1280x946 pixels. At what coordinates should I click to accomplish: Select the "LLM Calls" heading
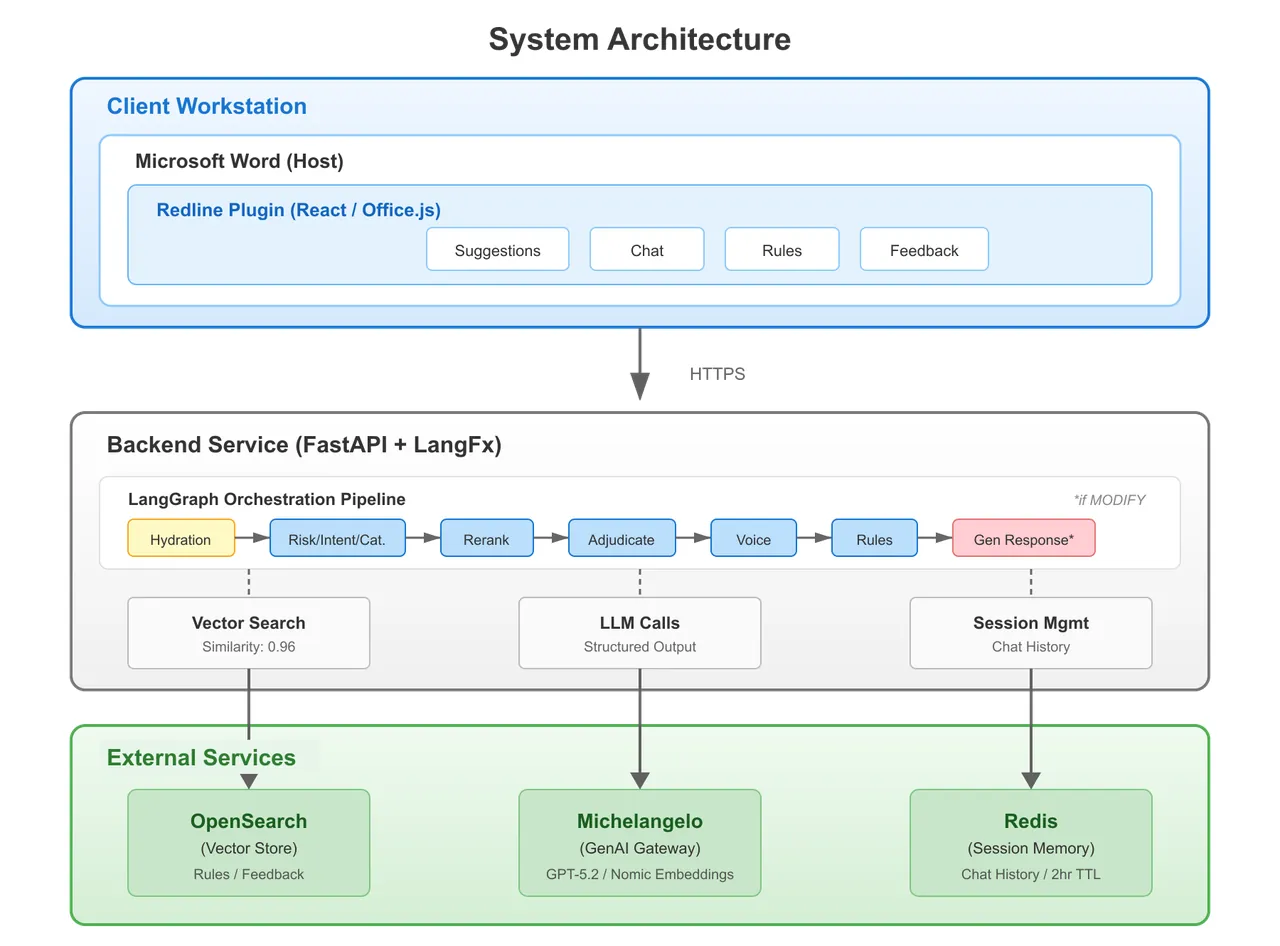click(640, 623)
